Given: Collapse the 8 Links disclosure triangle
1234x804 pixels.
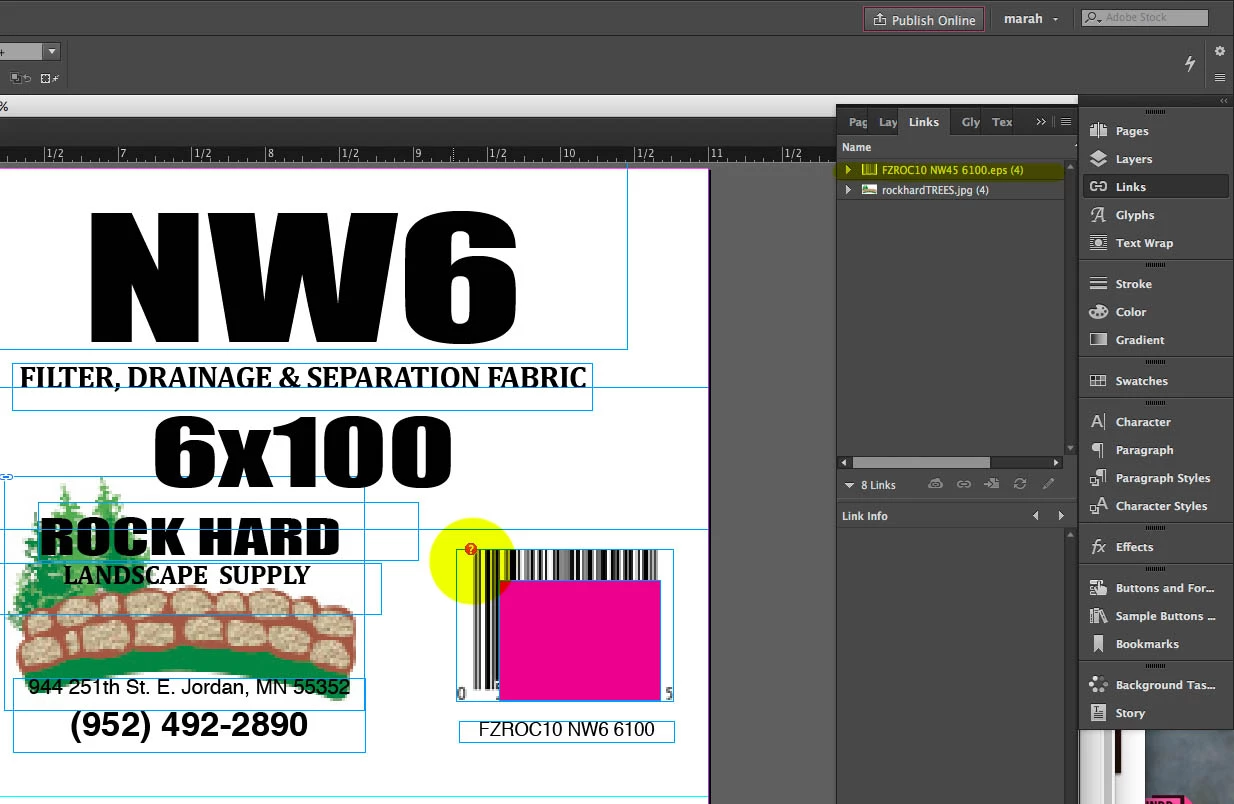Looking at the screenshot, I should pyautogui.click(x=850, y=485).
